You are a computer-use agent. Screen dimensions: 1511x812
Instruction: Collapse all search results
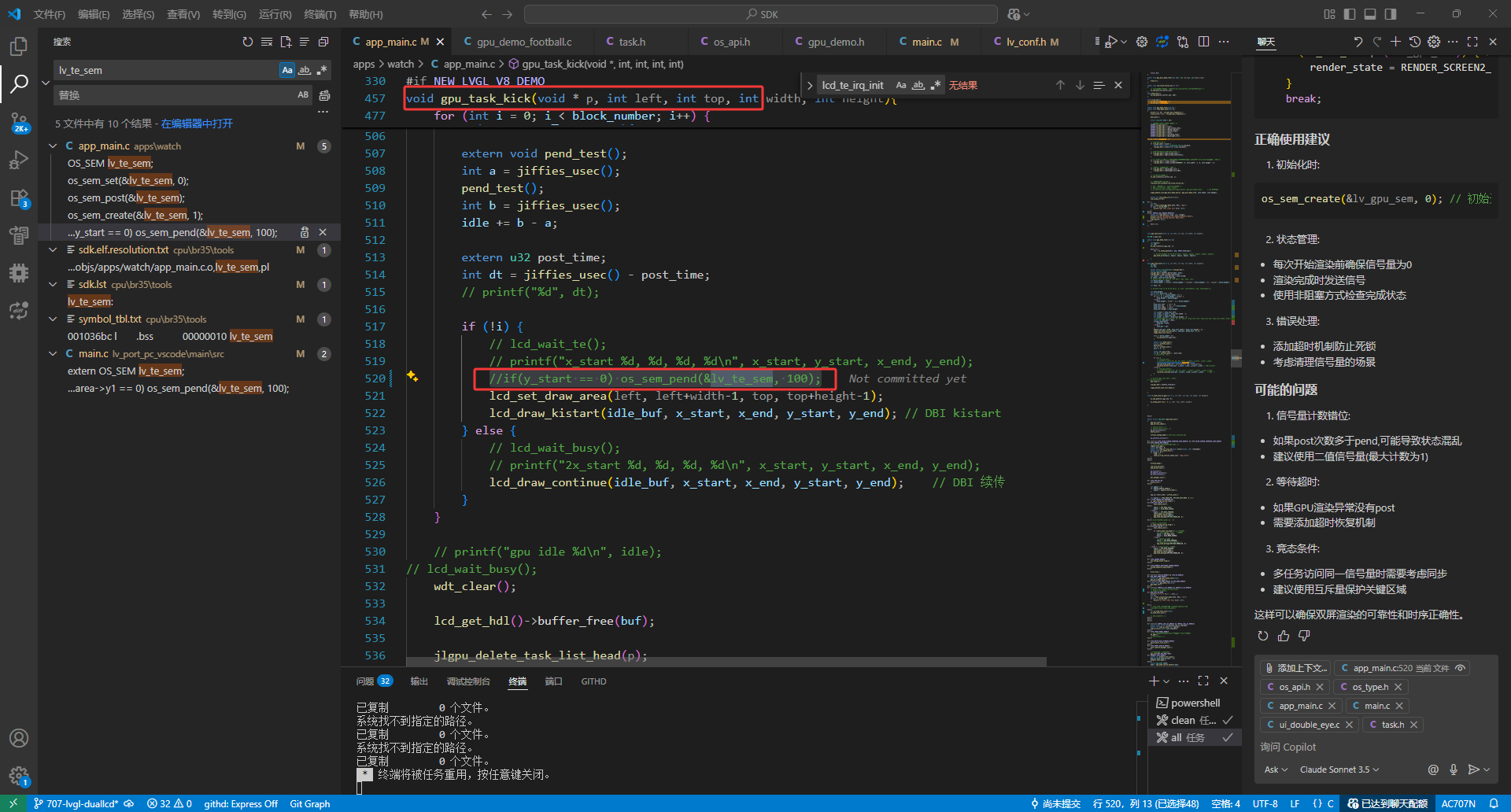pos(323,42)
